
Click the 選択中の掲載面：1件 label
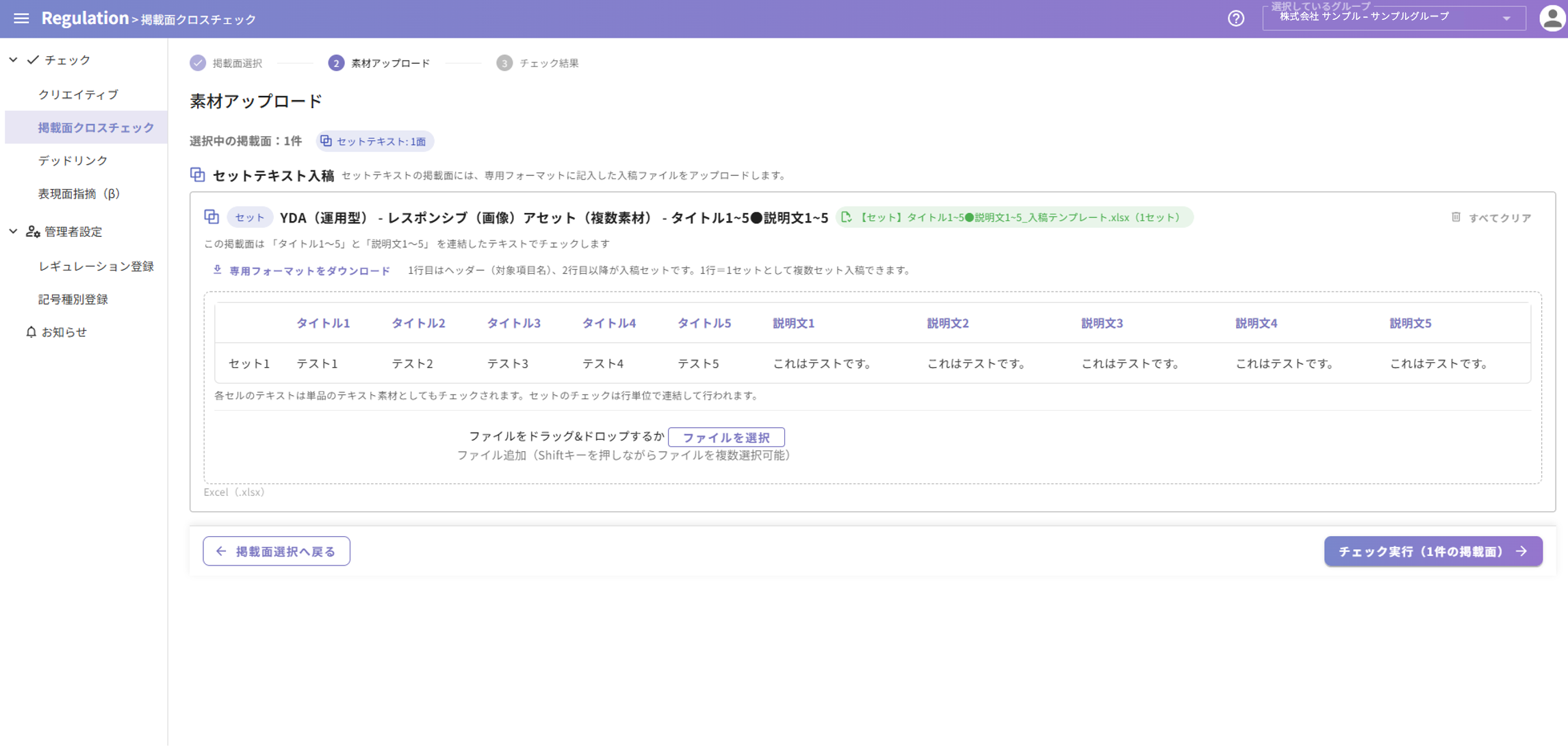[245, 141]
